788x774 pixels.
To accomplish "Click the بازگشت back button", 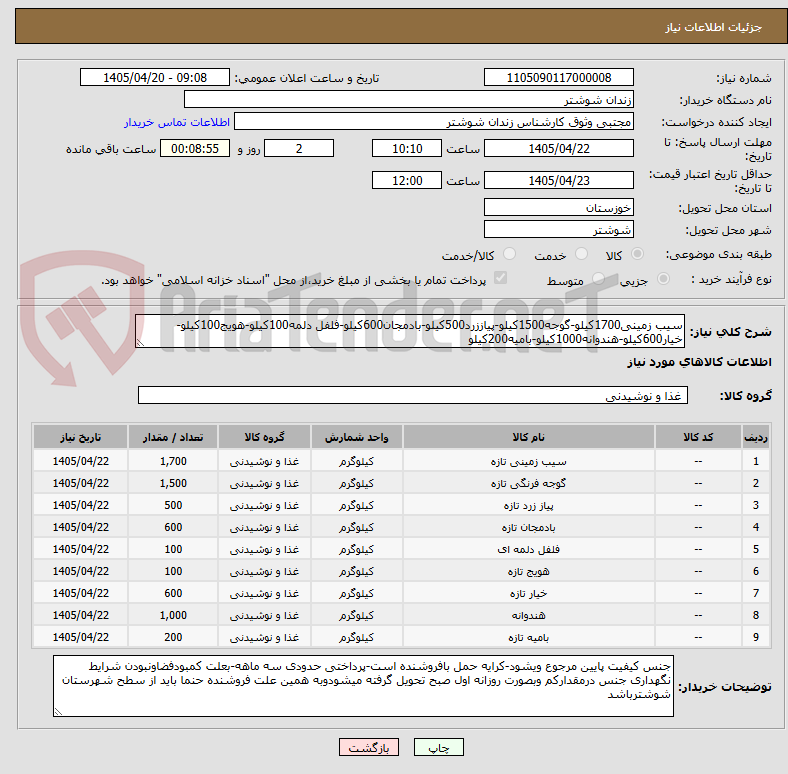I will click(369, 747).
